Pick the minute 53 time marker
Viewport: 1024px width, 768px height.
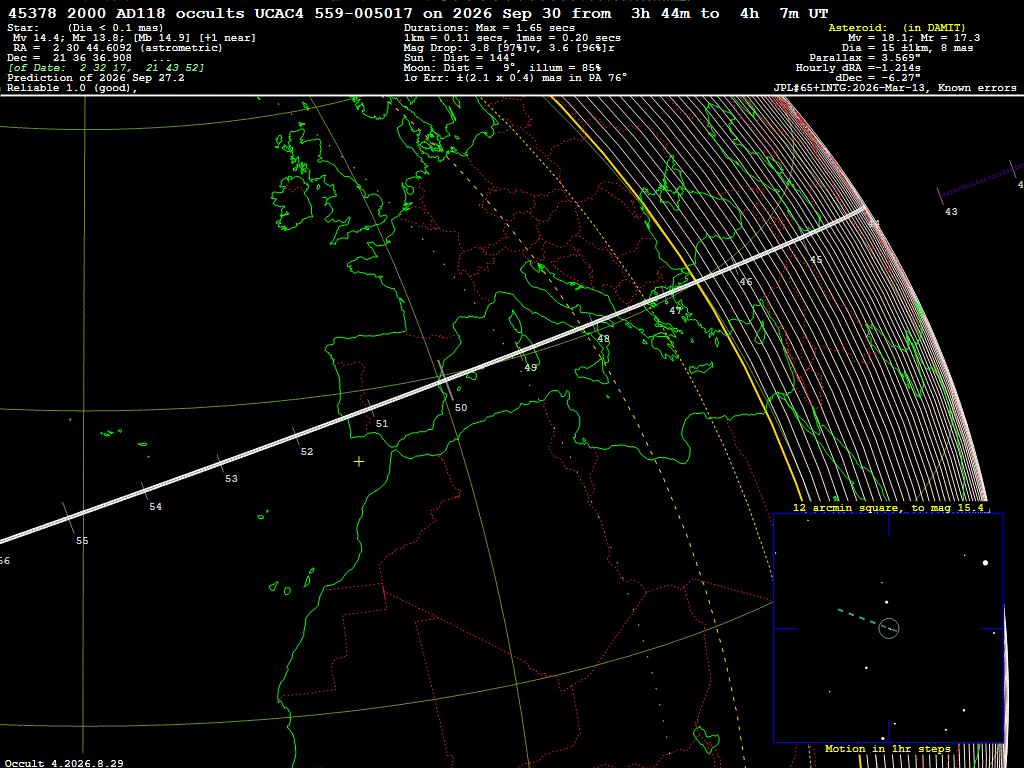(231, 479)
